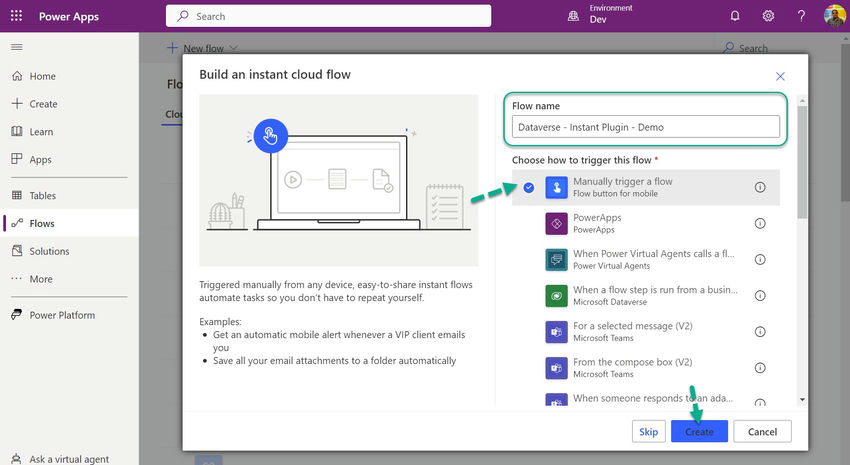Click the PowerApps trigger icon

point(556,223)
